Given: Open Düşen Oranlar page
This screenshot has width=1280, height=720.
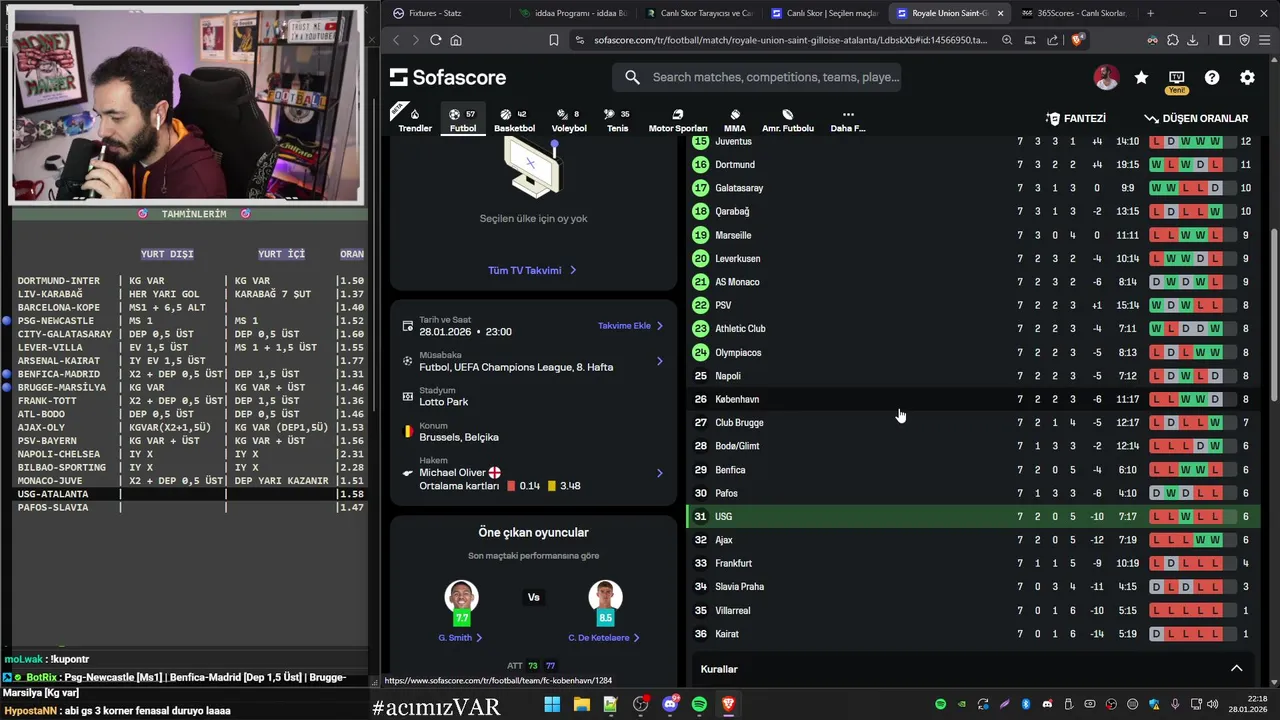Looking at the screenshot, I should (1196, 118).
